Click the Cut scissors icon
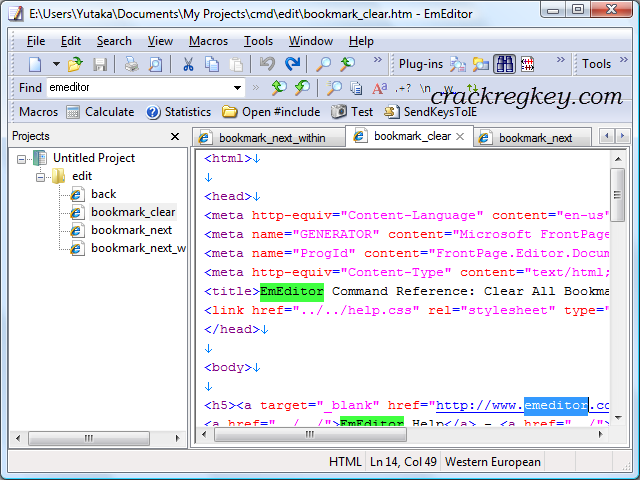The image size is (640, 480). click(x=188, y=64)
